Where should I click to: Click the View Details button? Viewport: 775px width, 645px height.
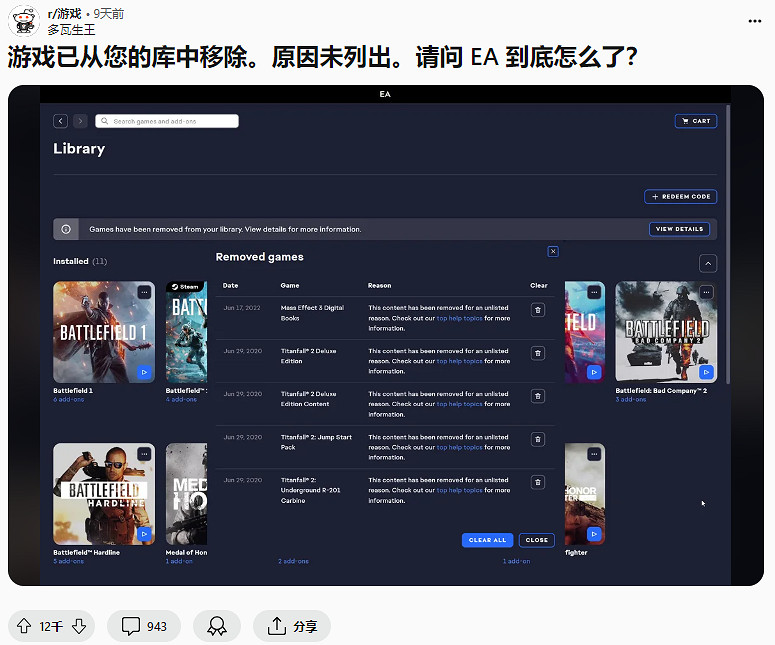(x=679, y=229)
